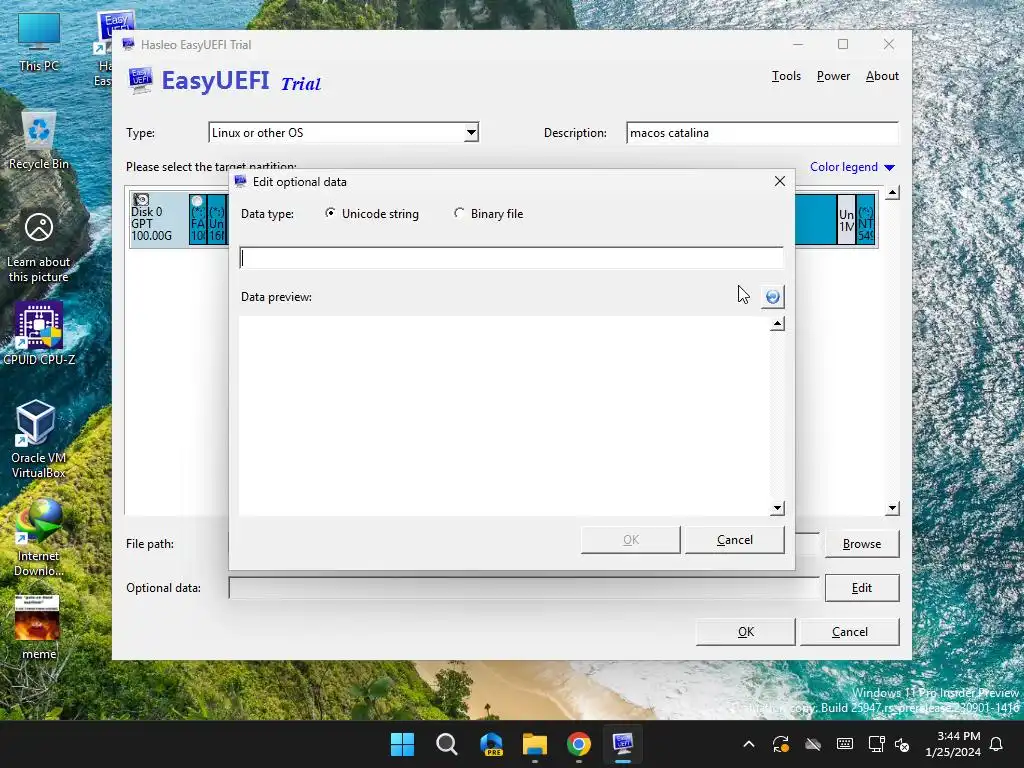Open clock showing 3:44 PM

point(953,744)
